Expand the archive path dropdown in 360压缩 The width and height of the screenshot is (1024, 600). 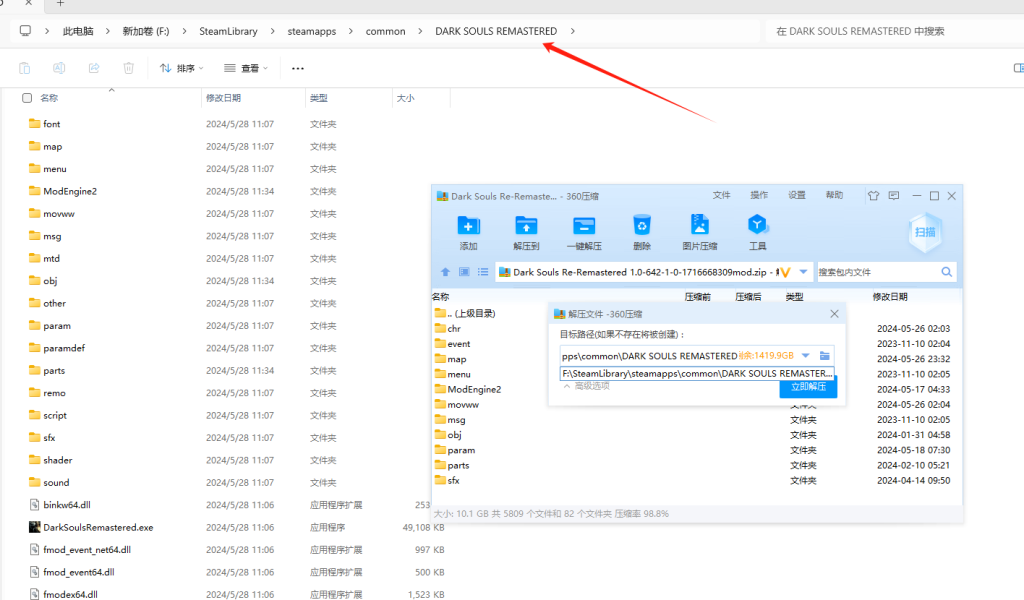pos(803,272)
